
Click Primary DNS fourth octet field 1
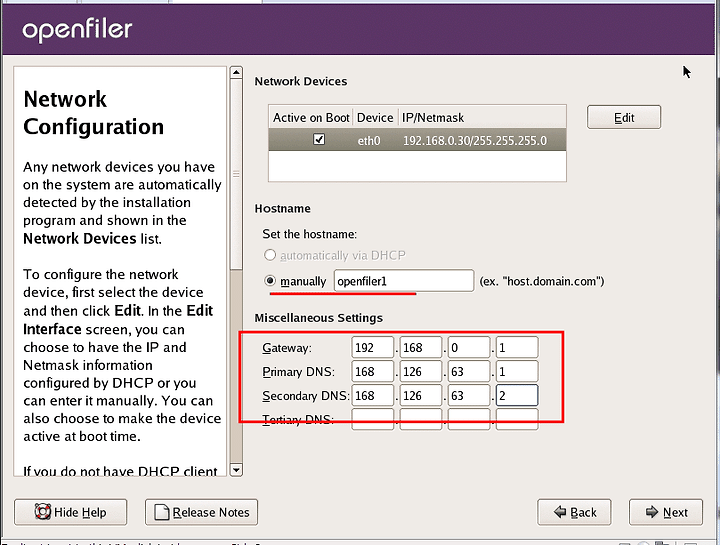point(517,371)
